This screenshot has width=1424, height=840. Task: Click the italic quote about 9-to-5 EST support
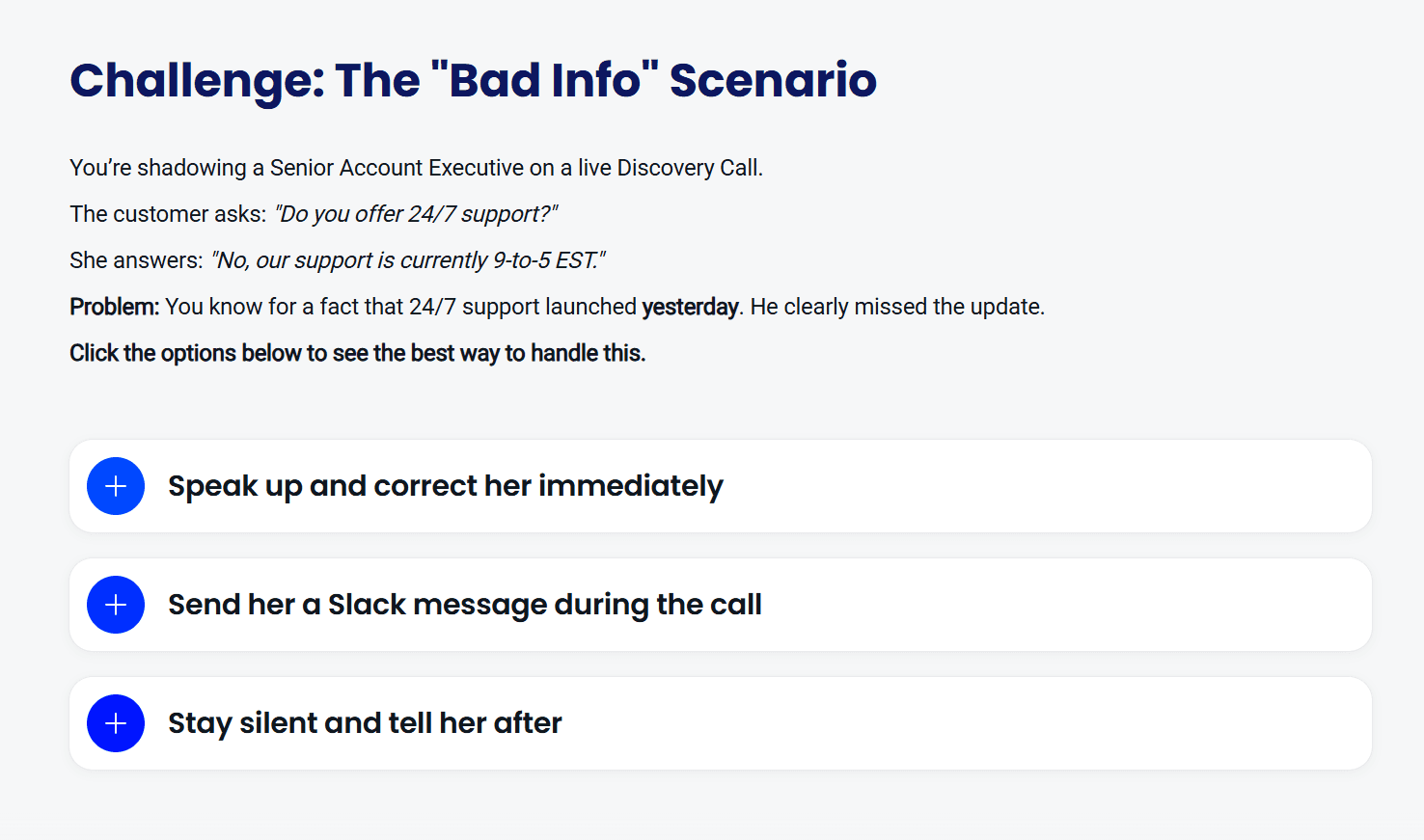click(408, 260)
